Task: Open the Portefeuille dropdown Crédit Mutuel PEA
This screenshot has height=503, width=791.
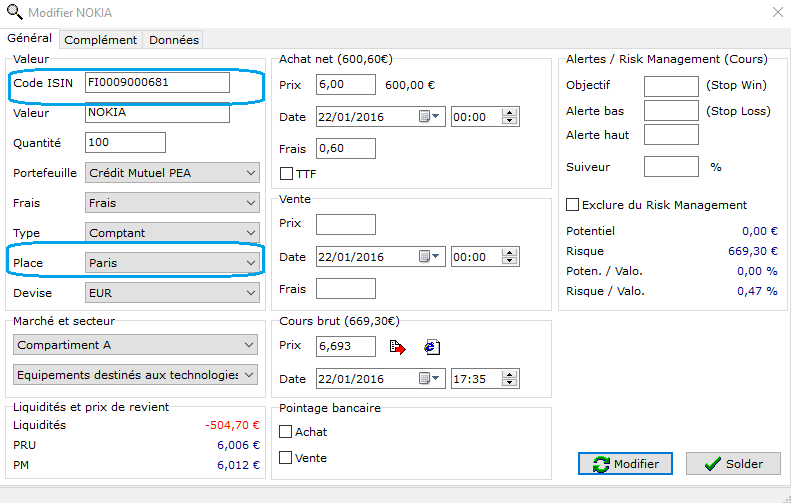Action: coord(172,173)
